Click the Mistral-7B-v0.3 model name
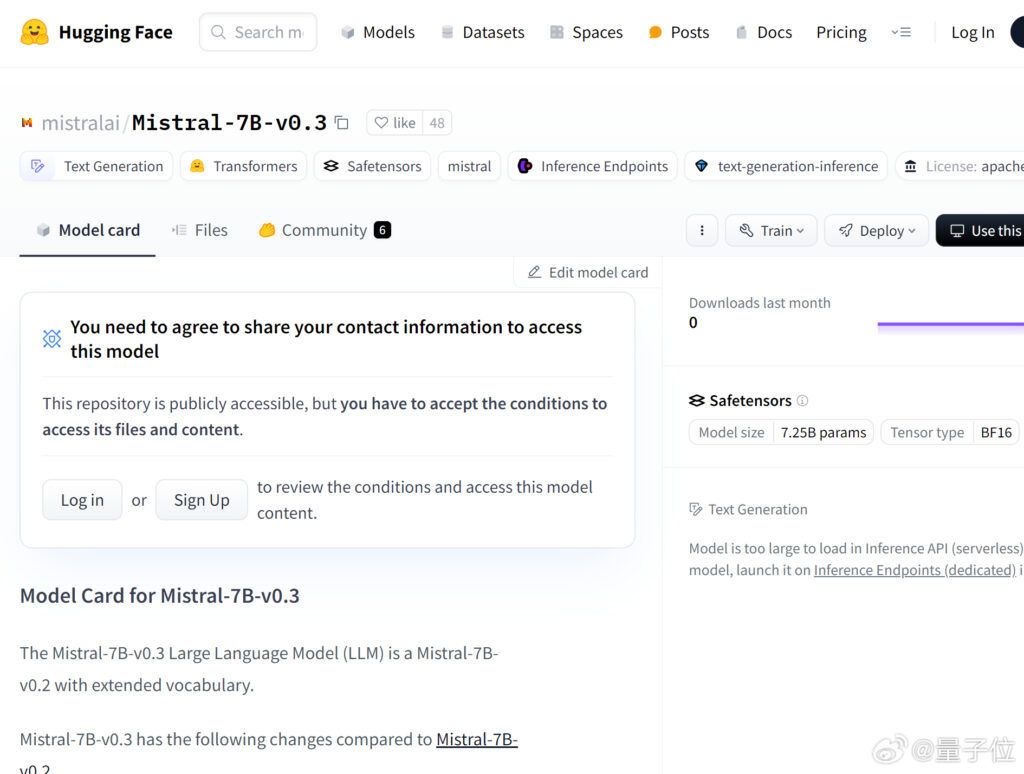Viewport: 1024px width, 774px height. (x=229, y=123)
